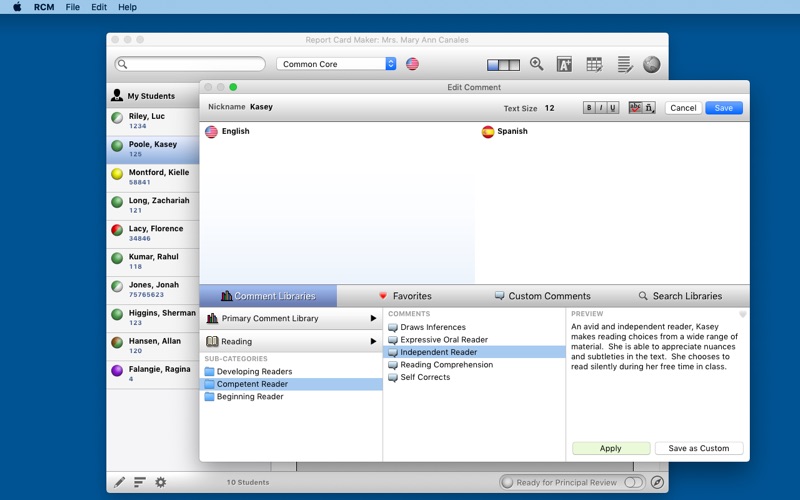Open the Custom Comments tab

(543, 296)
